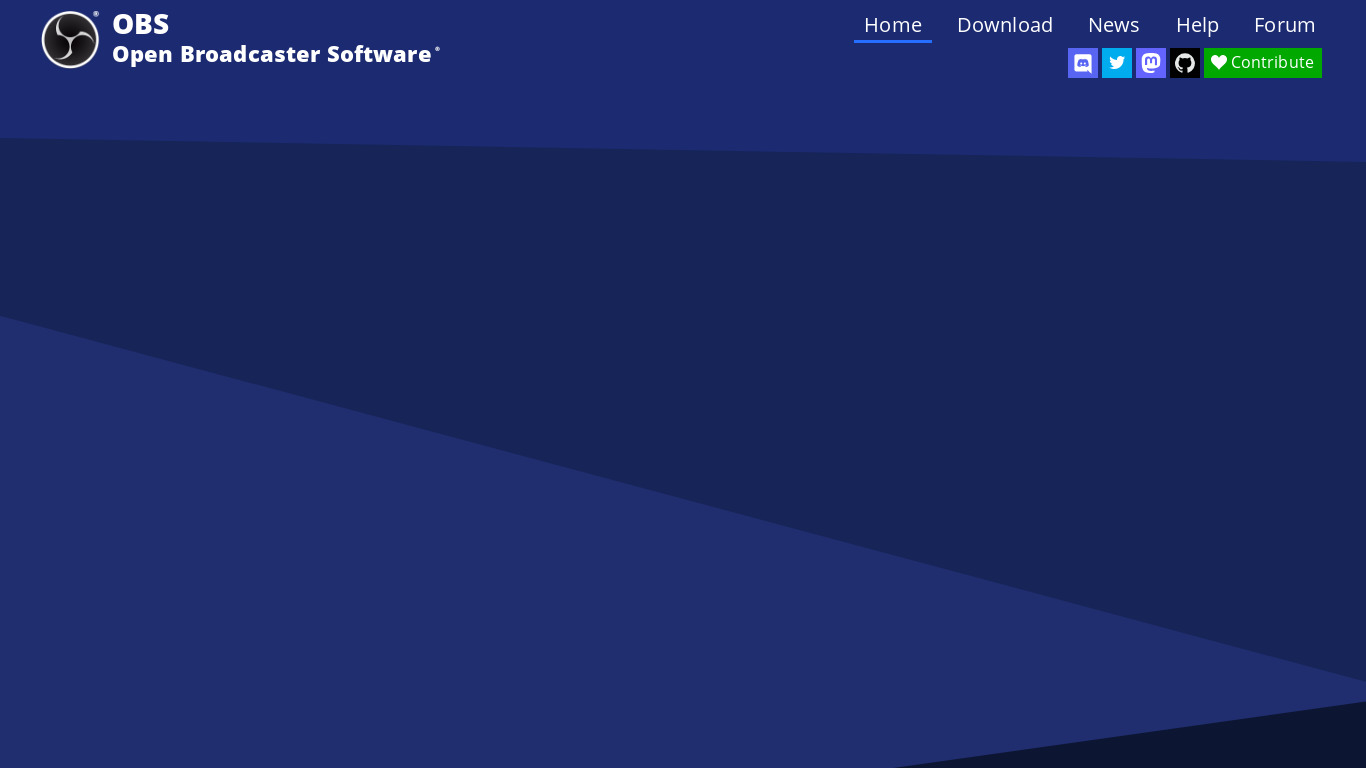Open the Twitter social icon
Image resolution: width=1366 pixels, height=768 pixels.
(x=1117, y=63)
